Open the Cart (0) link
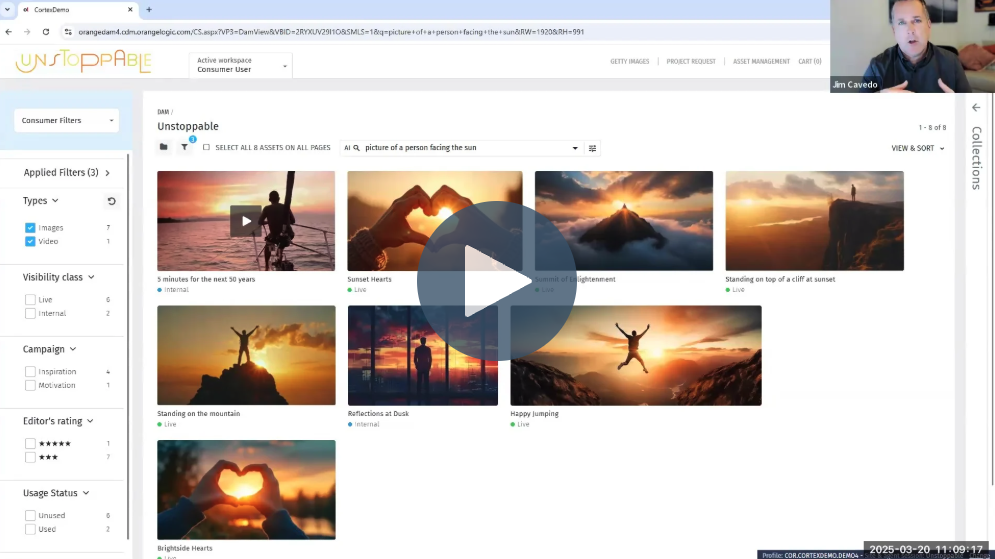The height and width of the screenshot is (559, 995). [x=809, y=62]
